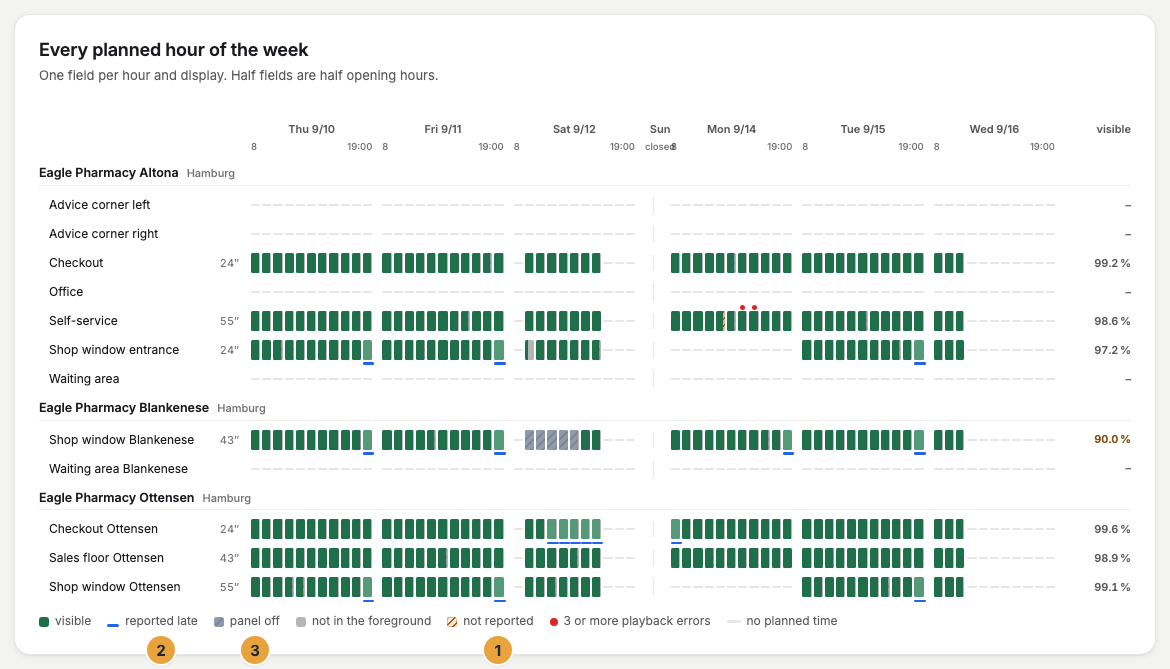Screen dimensions: 1170x669
Task: Click the 'Every planned hour of the week' title
Action: coord(173,50)
